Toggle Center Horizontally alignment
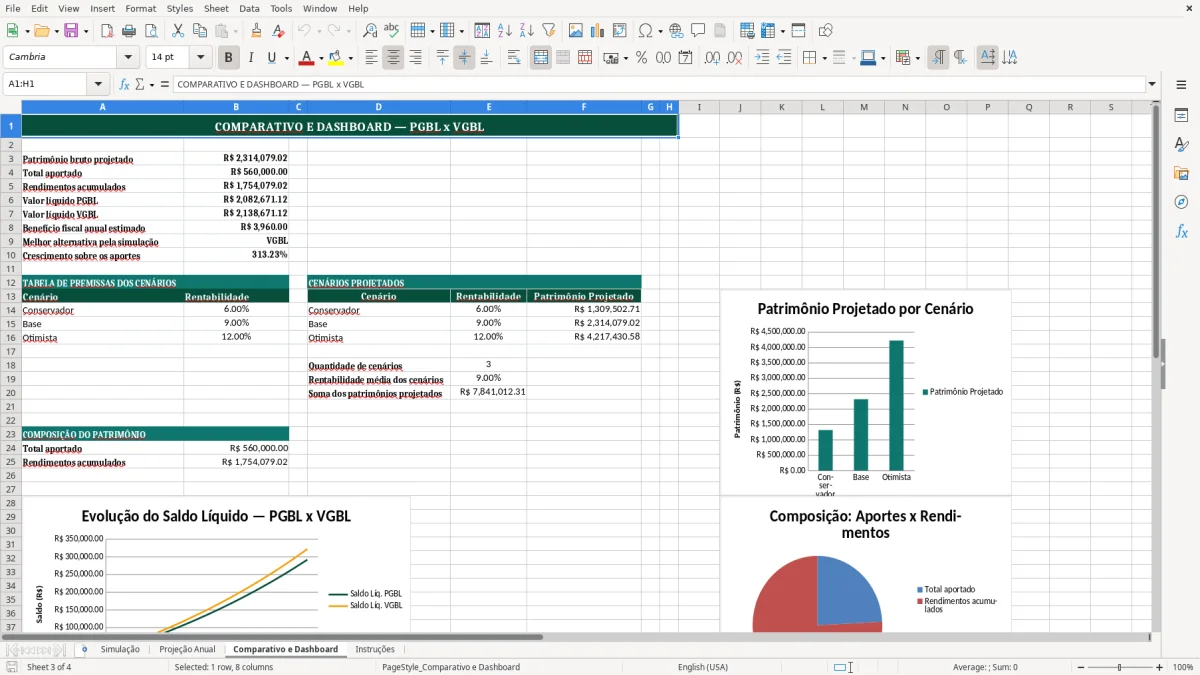The width and height of the screenshot is (1200, 675). pos(393,58)
